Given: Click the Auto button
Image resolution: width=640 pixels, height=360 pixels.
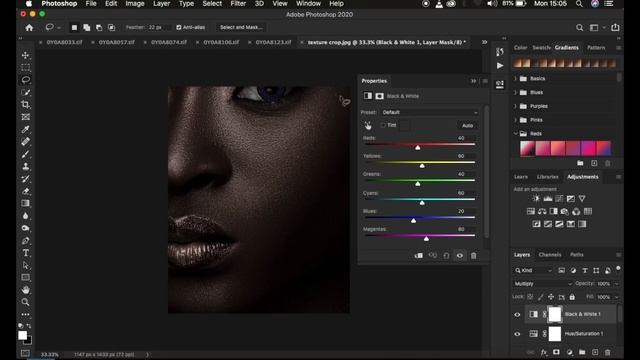Looking at the screenshot, I should (467, 125).
